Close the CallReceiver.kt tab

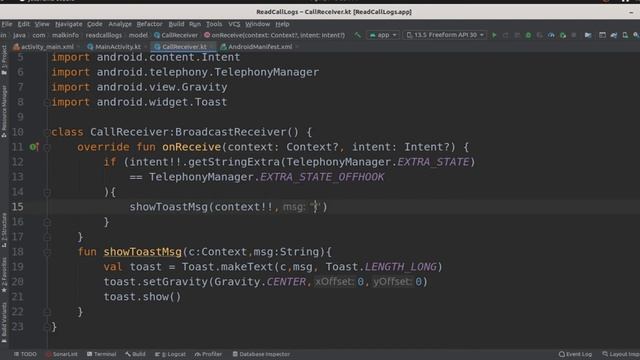click(x=212, y=47)
